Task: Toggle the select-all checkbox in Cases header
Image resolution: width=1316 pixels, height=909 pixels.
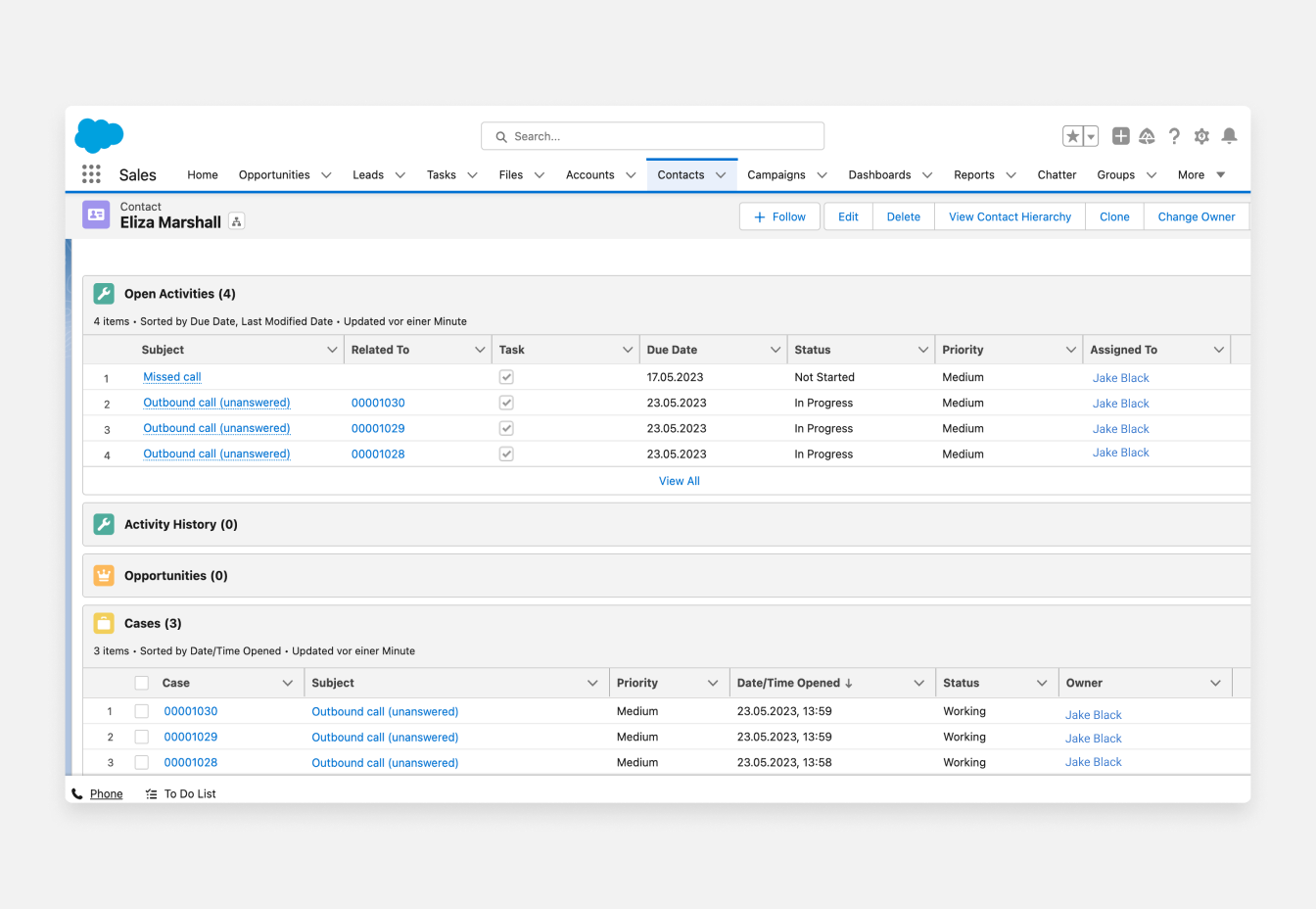Action: tap(142, 683)
